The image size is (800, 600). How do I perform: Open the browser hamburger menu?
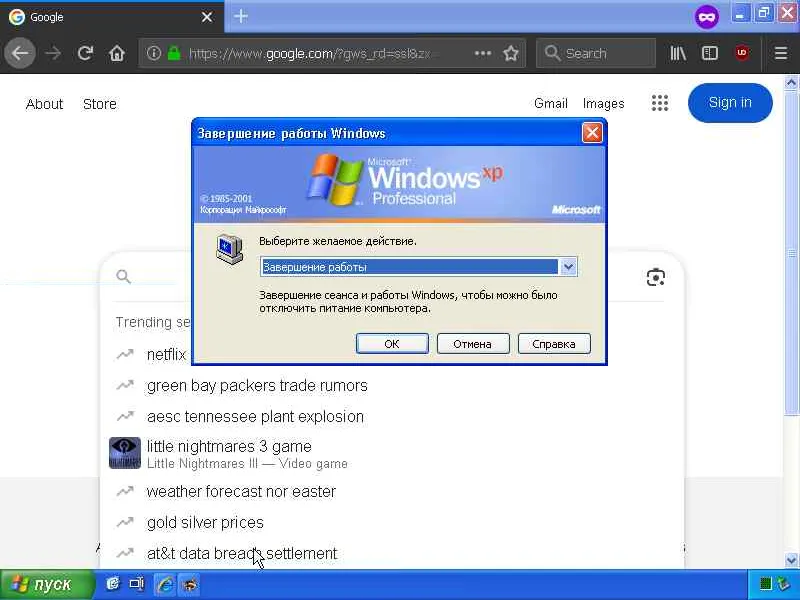coord(781,53)
